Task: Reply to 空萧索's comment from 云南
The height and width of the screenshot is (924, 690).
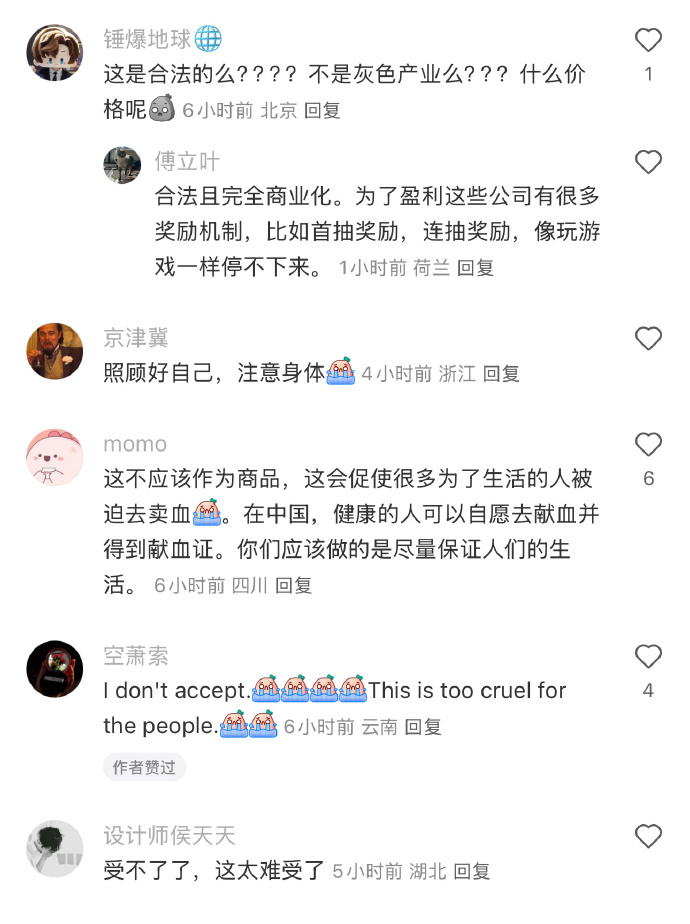Action: pos(423,727)
